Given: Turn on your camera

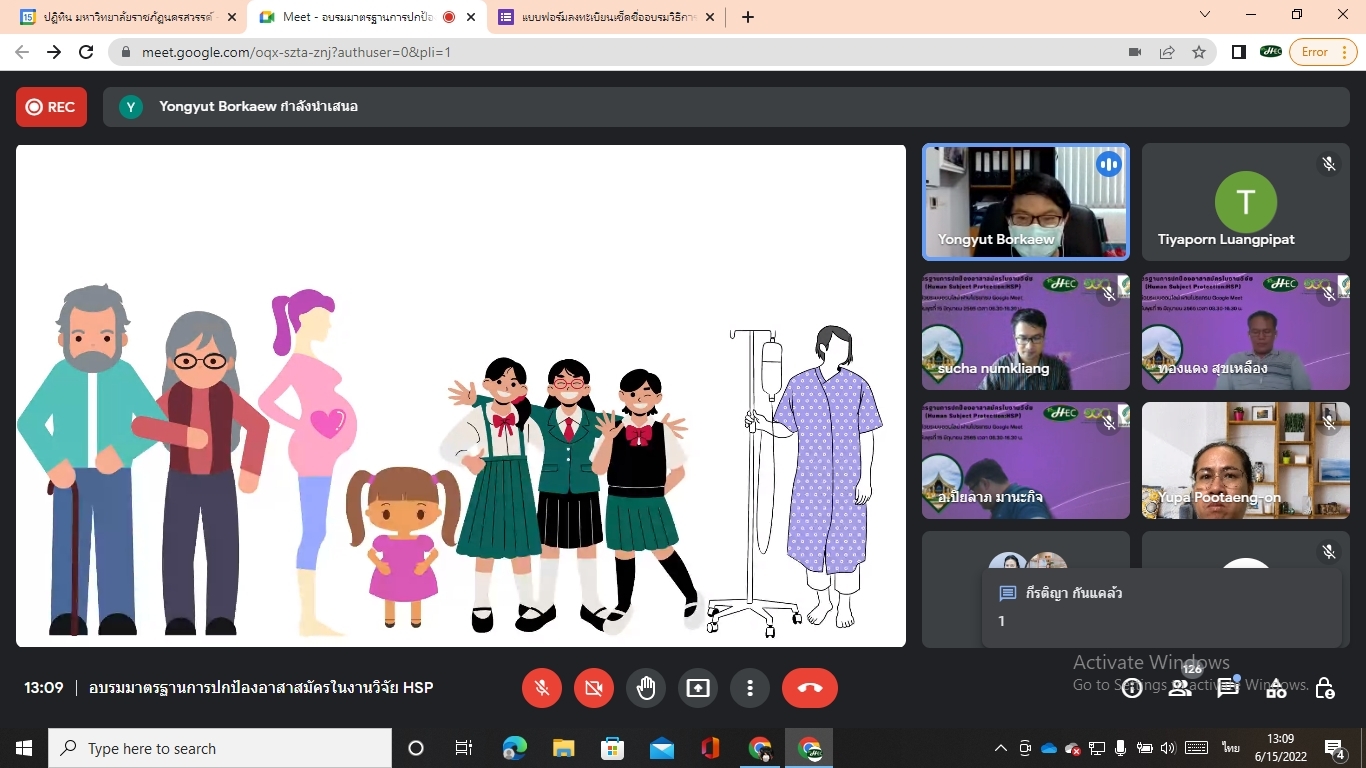Looking at the screenshot, I should point(594,688).
